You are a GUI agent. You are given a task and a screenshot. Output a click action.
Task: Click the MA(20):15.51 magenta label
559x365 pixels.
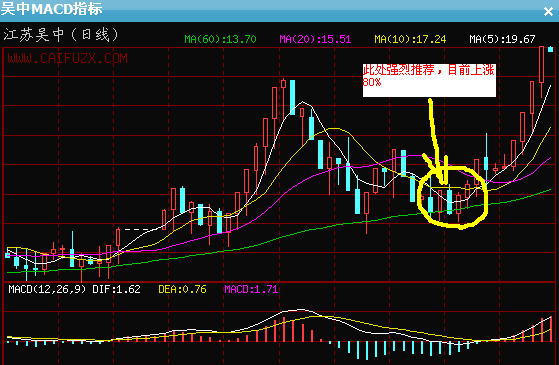click(x=315, y=39)
